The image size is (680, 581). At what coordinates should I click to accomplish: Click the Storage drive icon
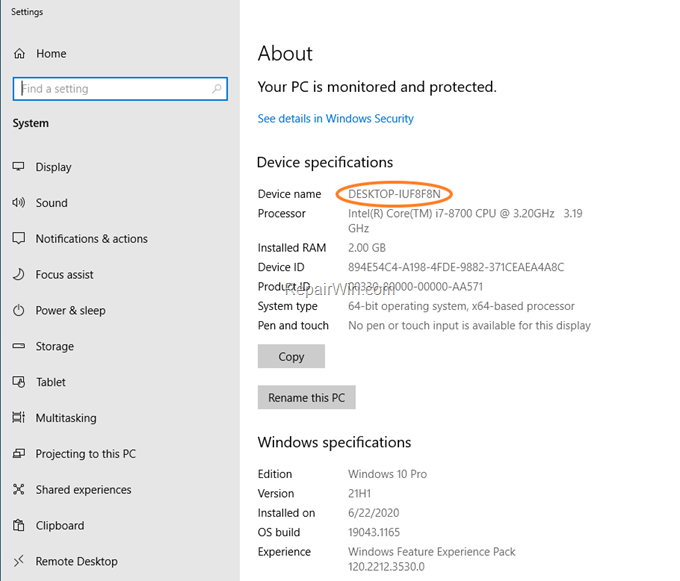coord(19,346)
